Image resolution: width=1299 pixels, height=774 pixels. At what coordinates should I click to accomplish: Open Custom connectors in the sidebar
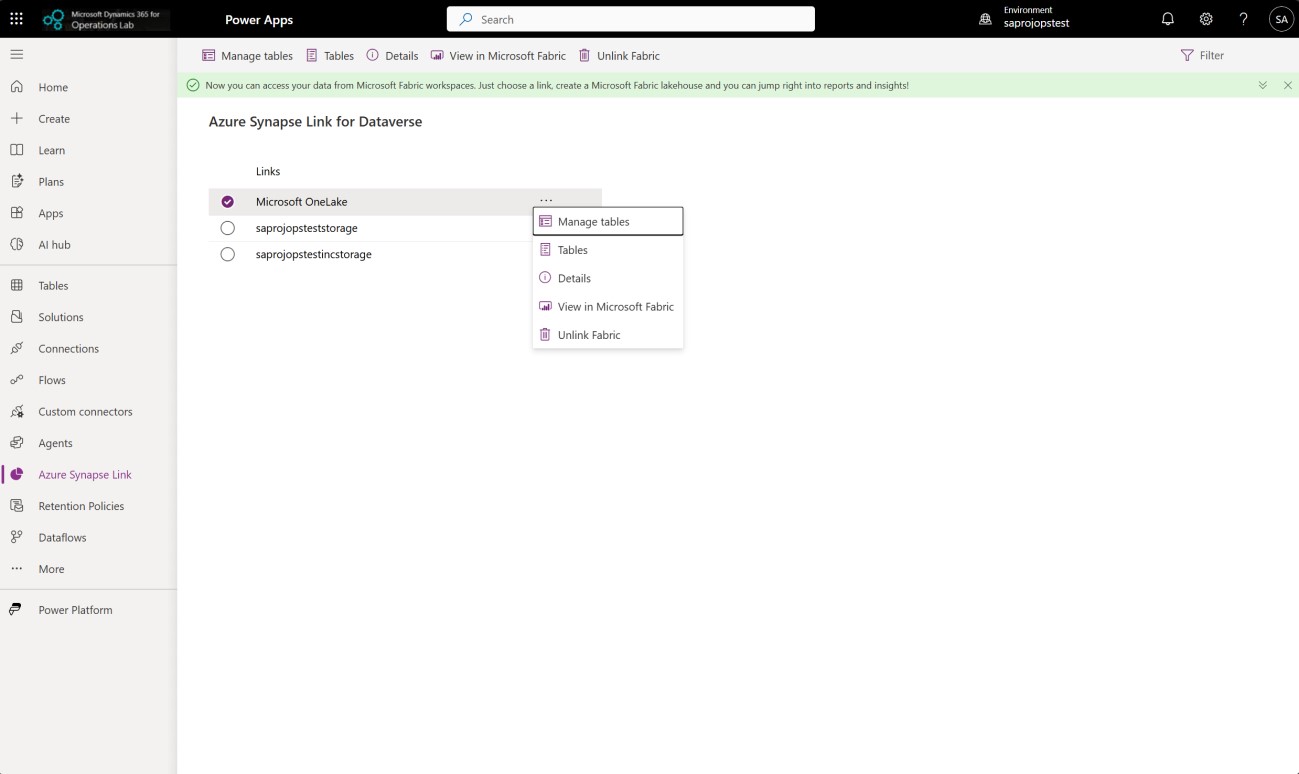click(85, 412)
